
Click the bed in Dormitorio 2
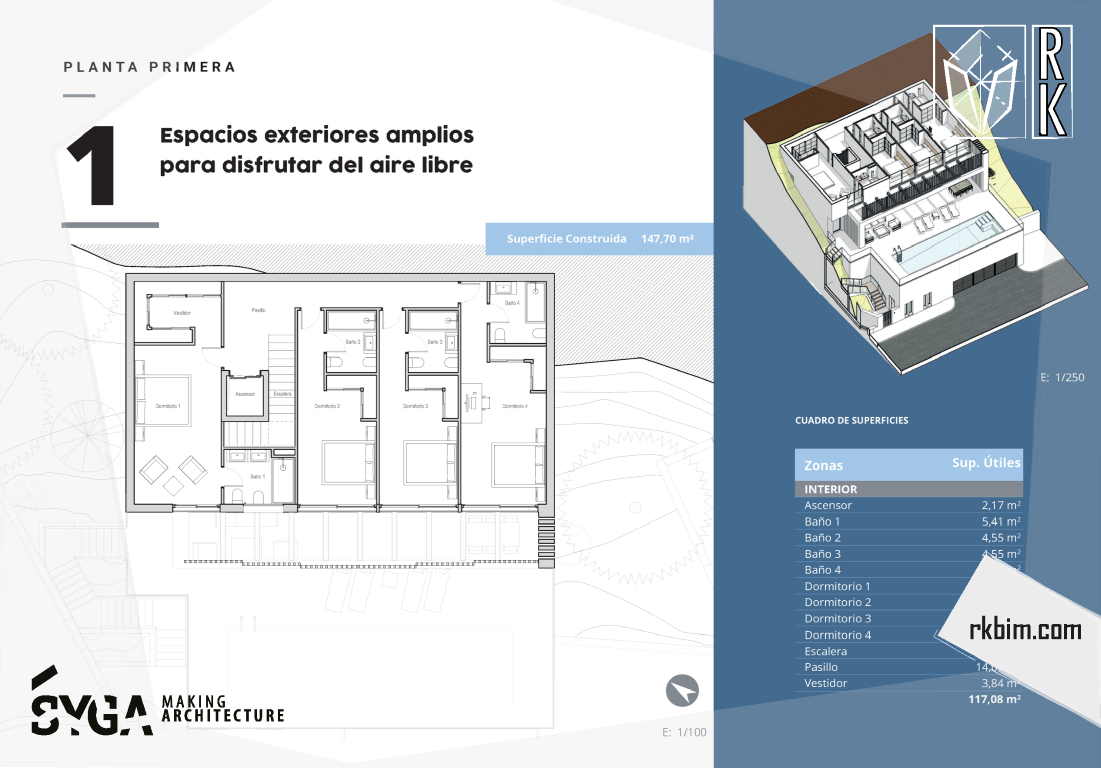(x=346, y=464)
